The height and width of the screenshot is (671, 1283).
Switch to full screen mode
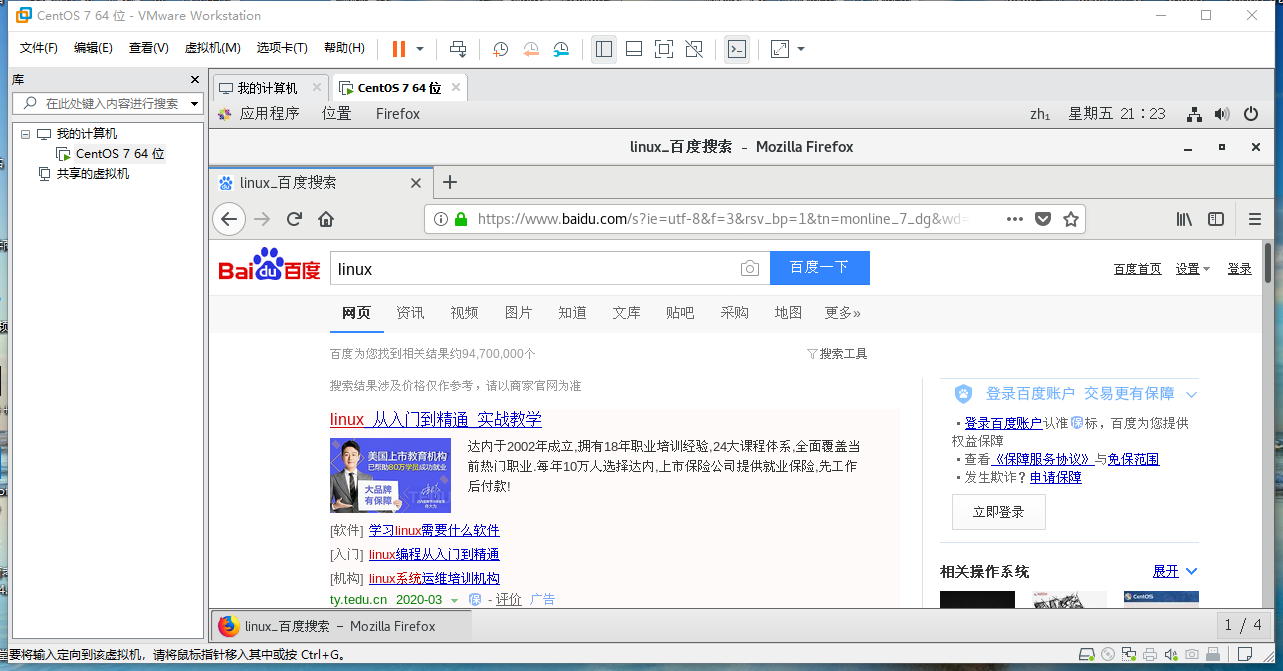(x=664, y=49)
